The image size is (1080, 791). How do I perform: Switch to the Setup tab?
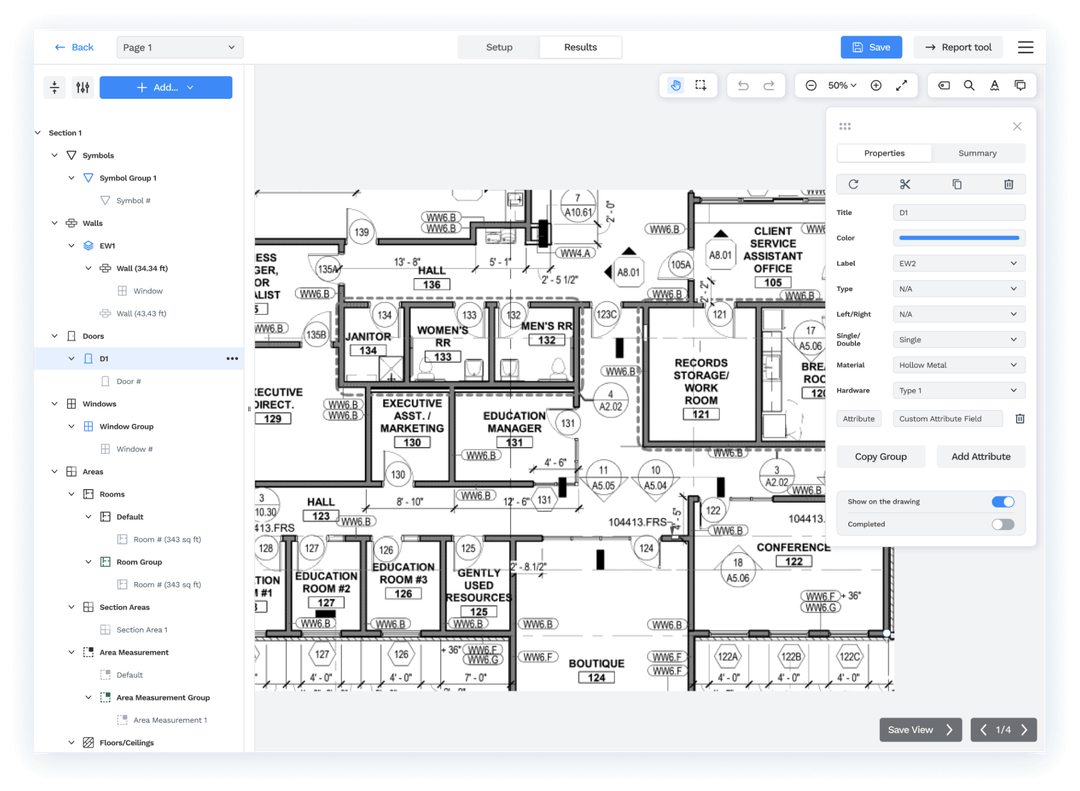tap(499, 47)
